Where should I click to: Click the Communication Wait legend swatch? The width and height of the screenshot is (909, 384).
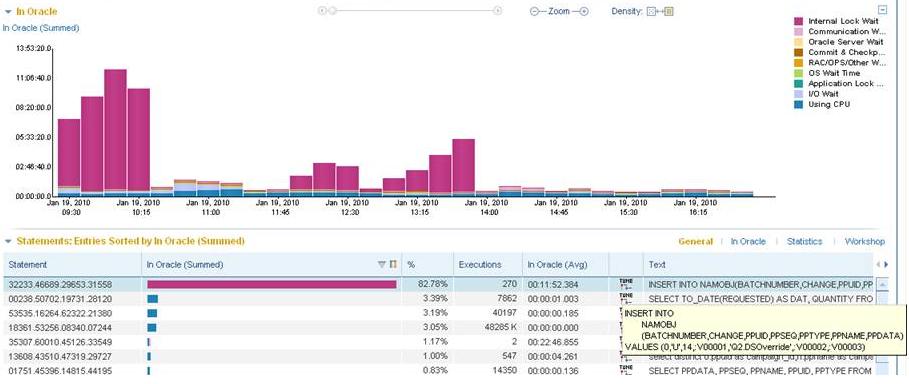[798, 32]
